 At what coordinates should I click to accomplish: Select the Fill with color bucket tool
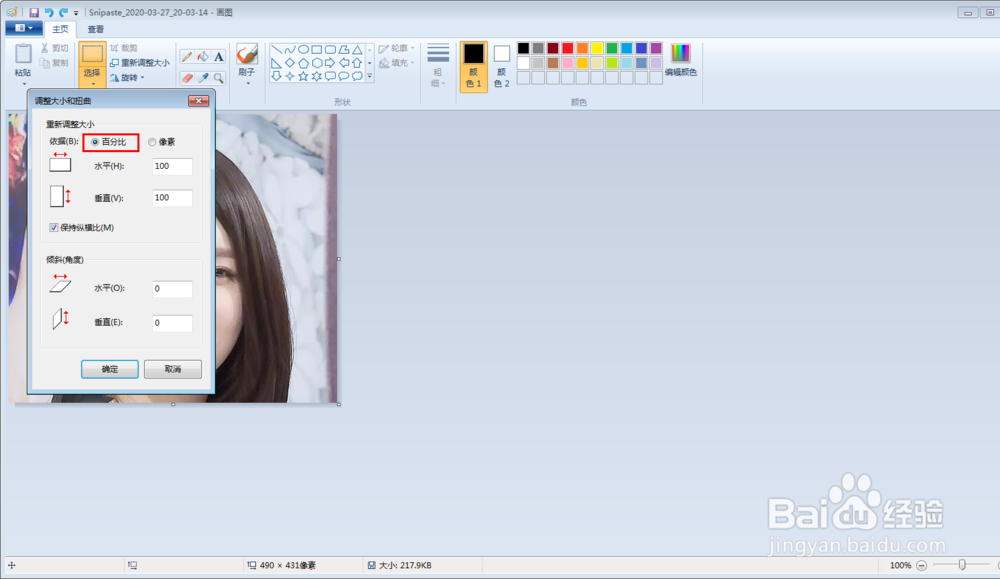tap(203, 57)
